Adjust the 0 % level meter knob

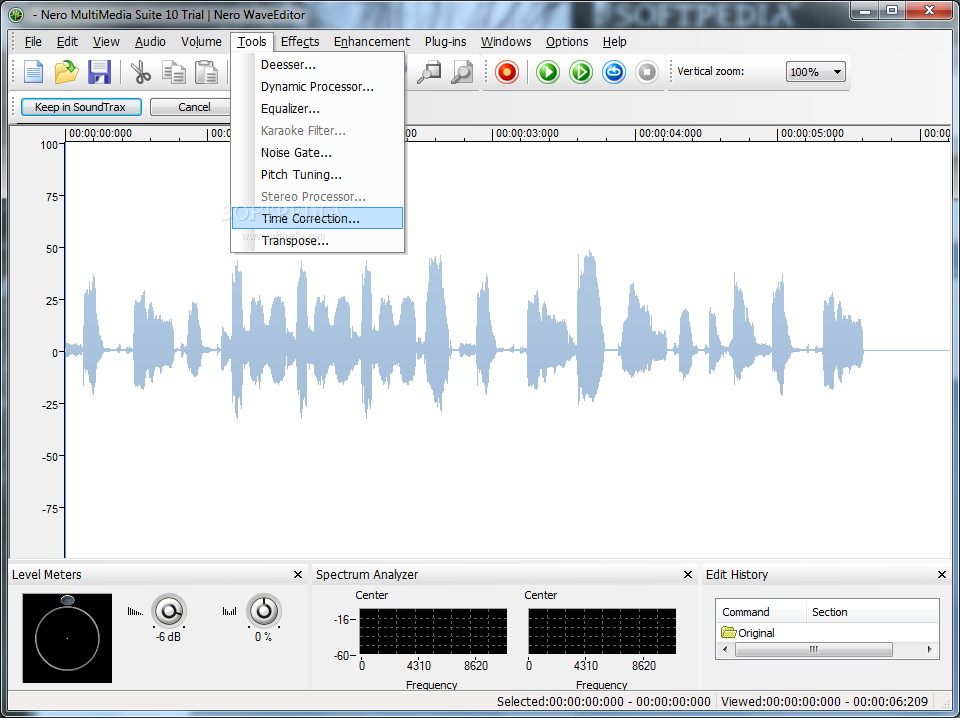coord(264,611)
